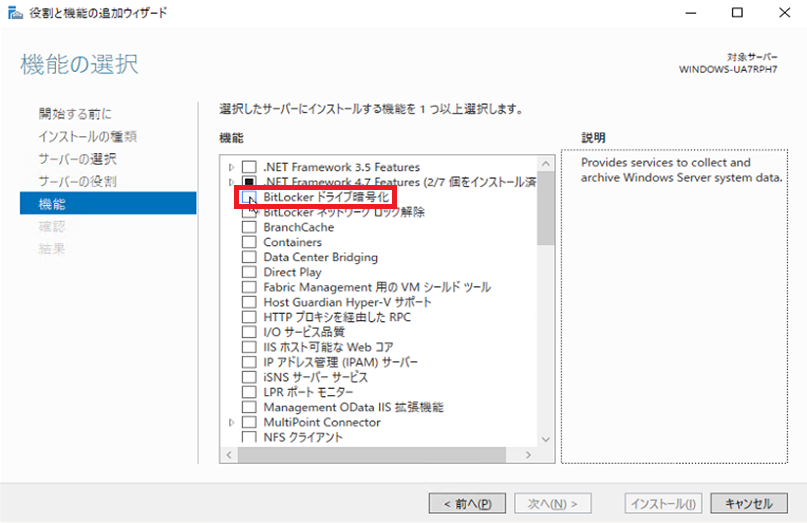This screenshot has height=523, width=807.
Task: Check the LPR ポート モニター box
Action: point(249,392)
